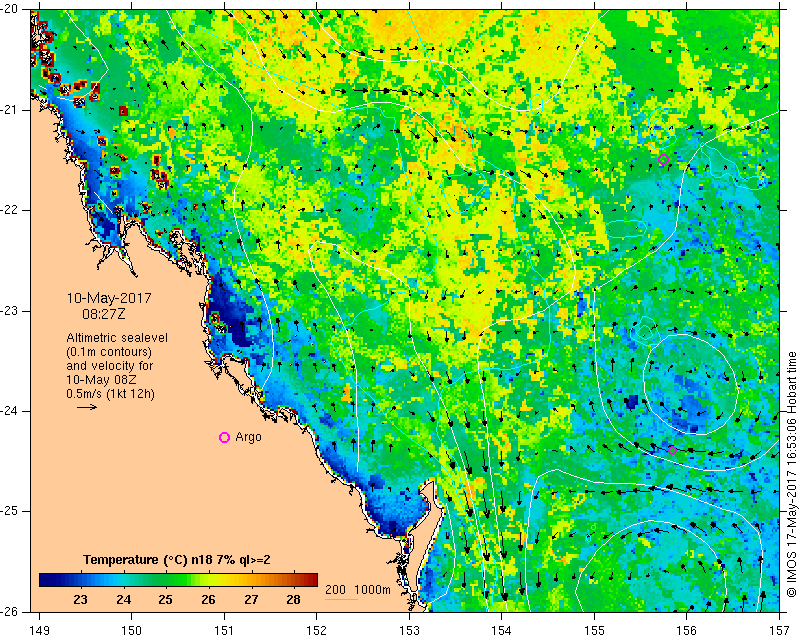Click the '08:27Z' time text

tap(104, 314)
